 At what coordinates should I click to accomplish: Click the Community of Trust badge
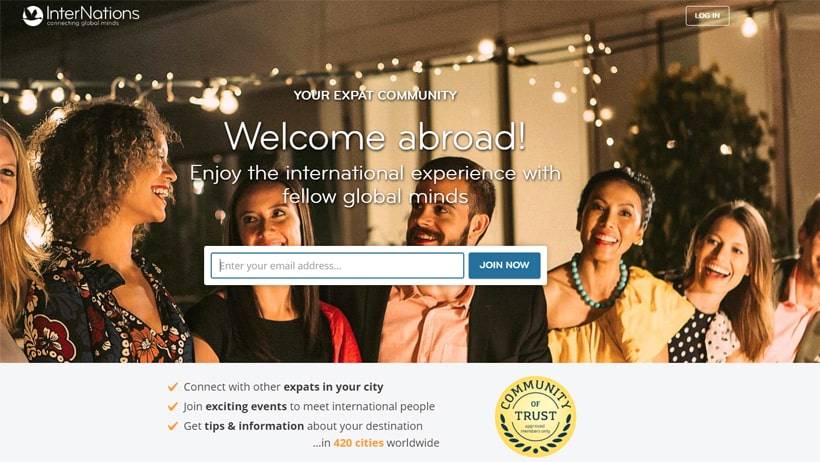click(x=535, y=416)
